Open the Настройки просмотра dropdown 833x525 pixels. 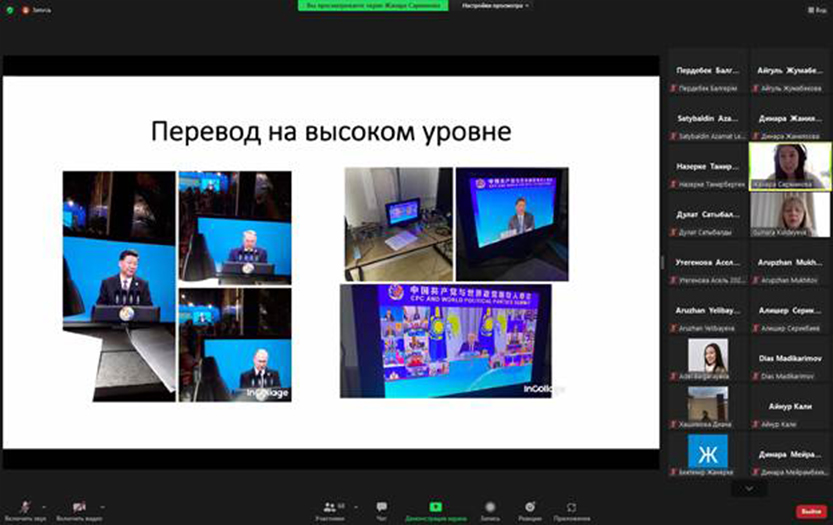pos(496,6)
